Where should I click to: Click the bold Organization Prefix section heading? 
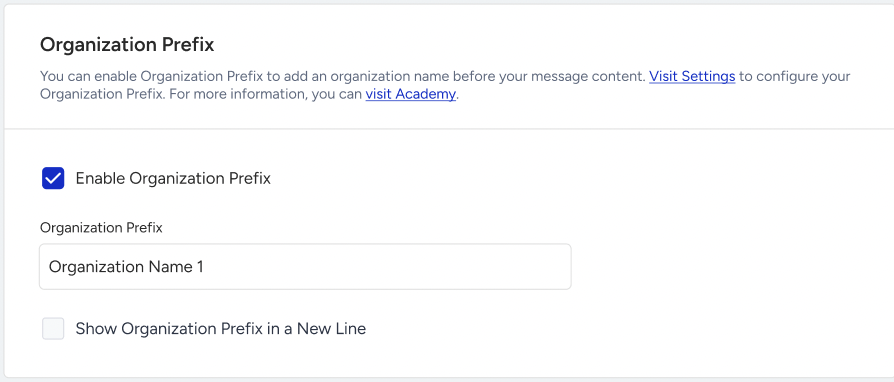click(x=127, y=45)
